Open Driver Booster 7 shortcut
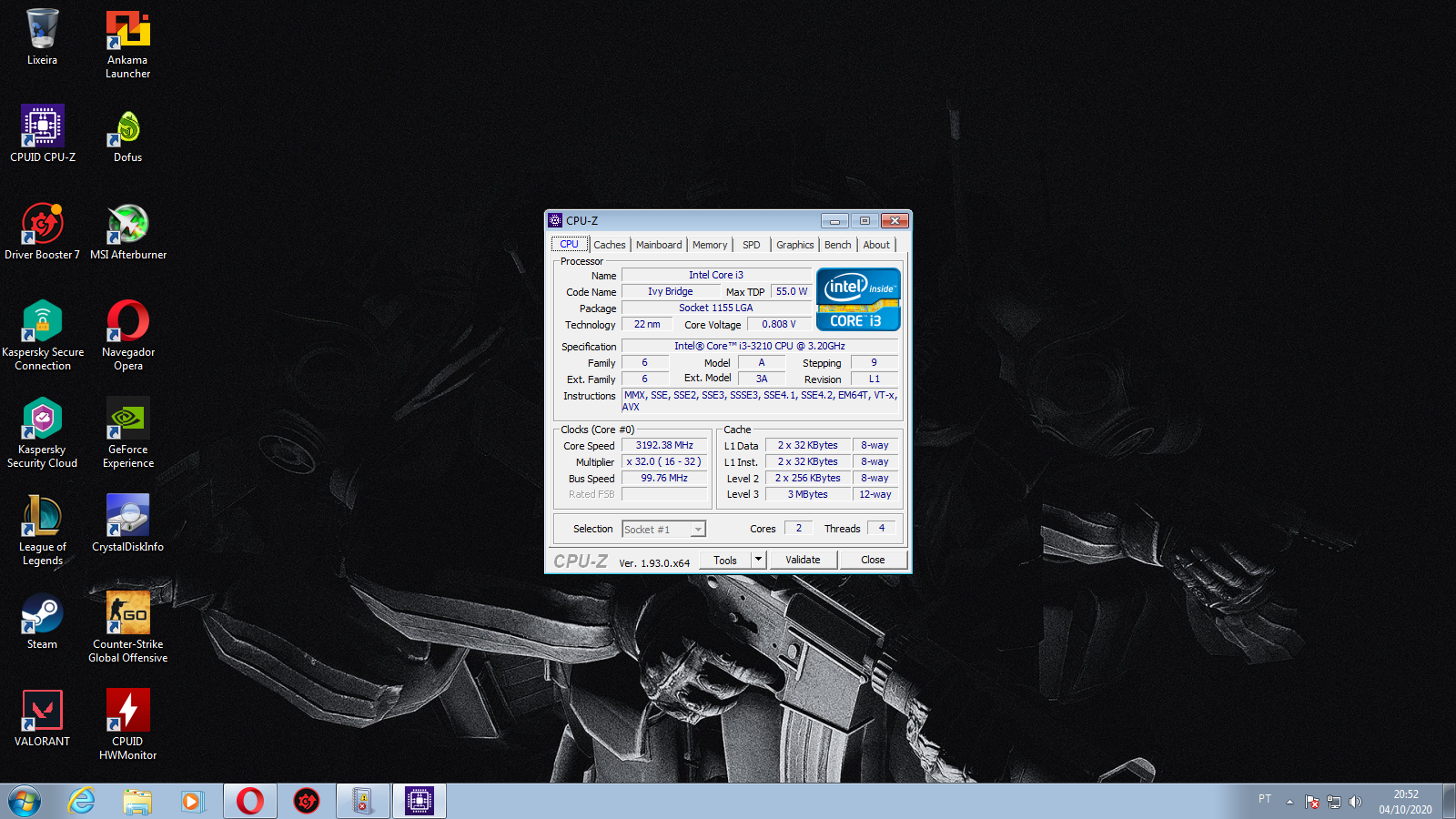 point(42,230)
